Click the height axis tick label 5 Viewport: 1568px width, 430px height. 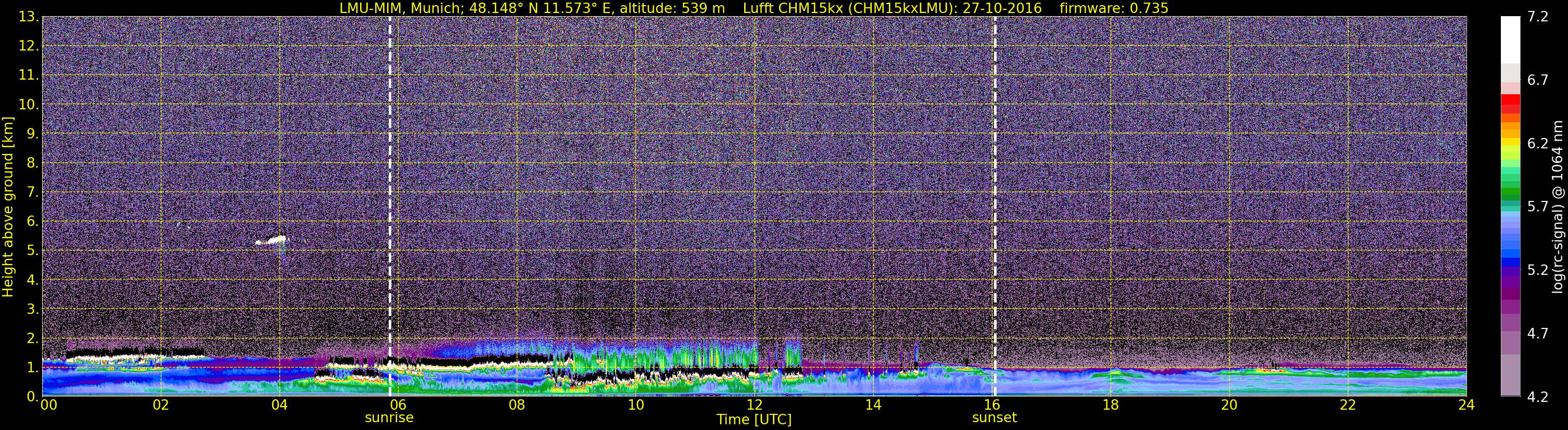click(x=32, y=250)
